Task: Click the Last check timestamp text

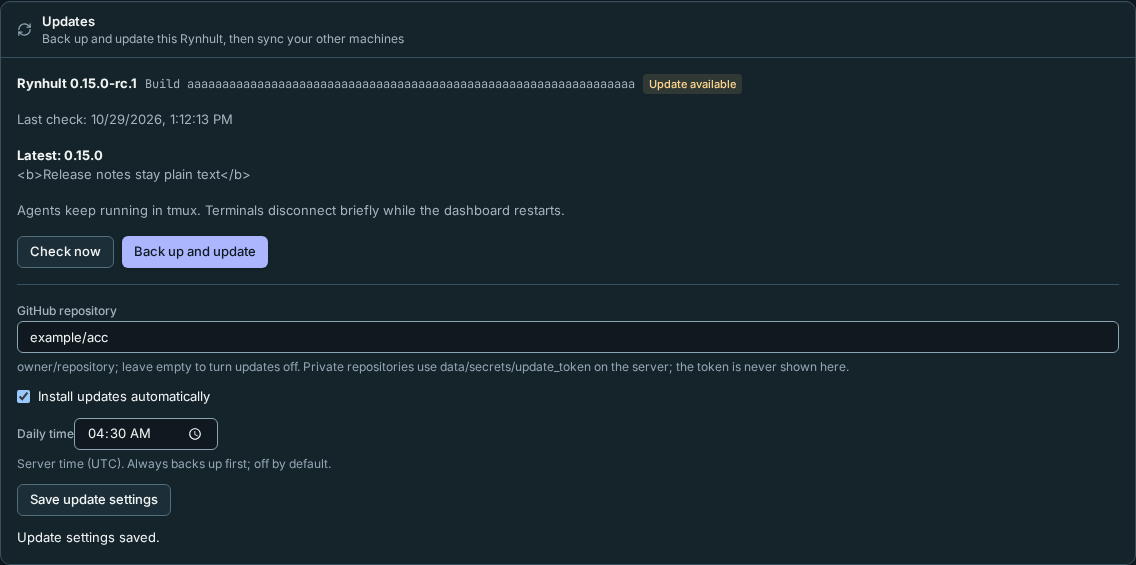Action: 125,120
